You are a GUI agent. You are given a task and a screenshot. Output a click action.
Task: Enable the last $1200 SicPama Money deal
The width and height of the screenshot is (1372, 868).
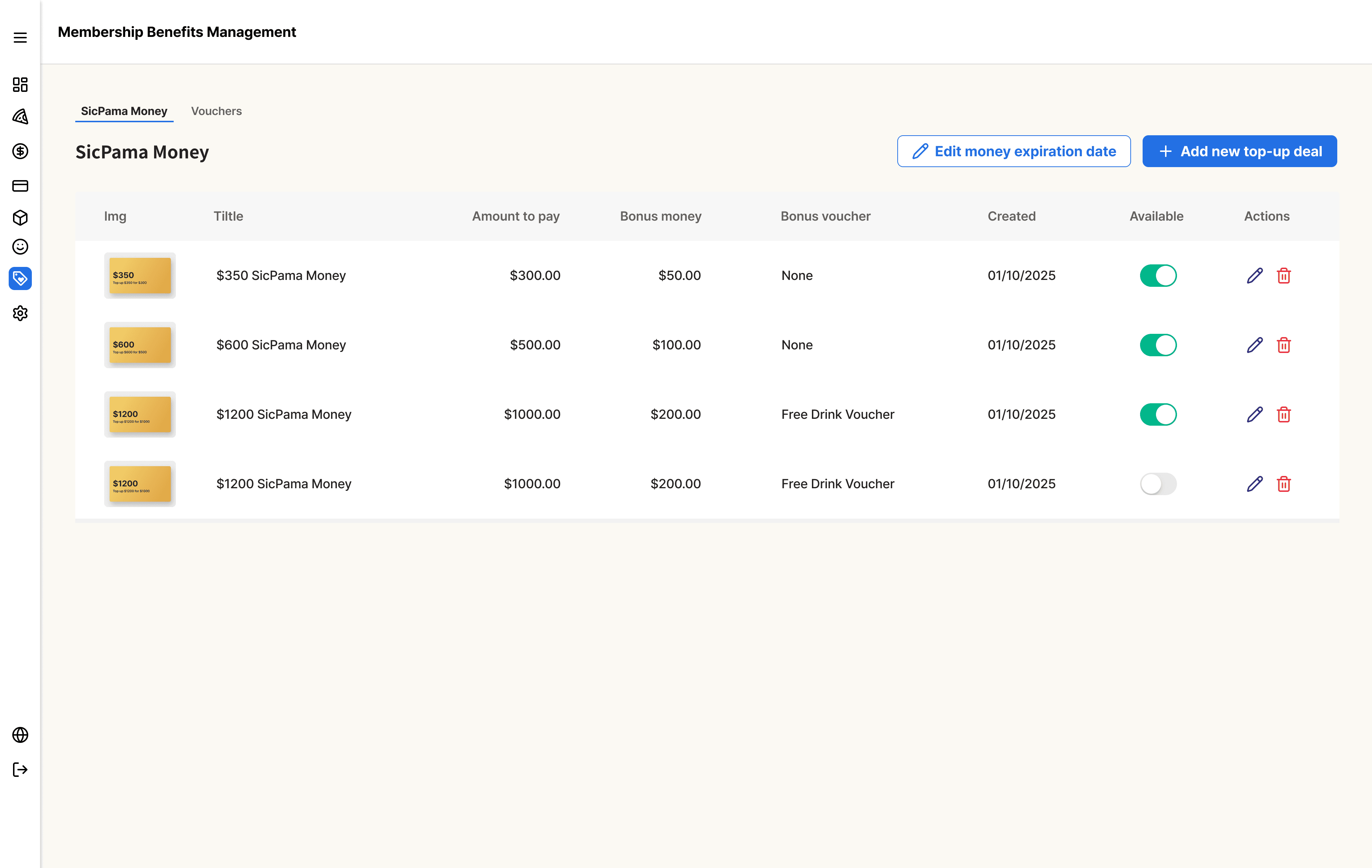[1158, 484]
